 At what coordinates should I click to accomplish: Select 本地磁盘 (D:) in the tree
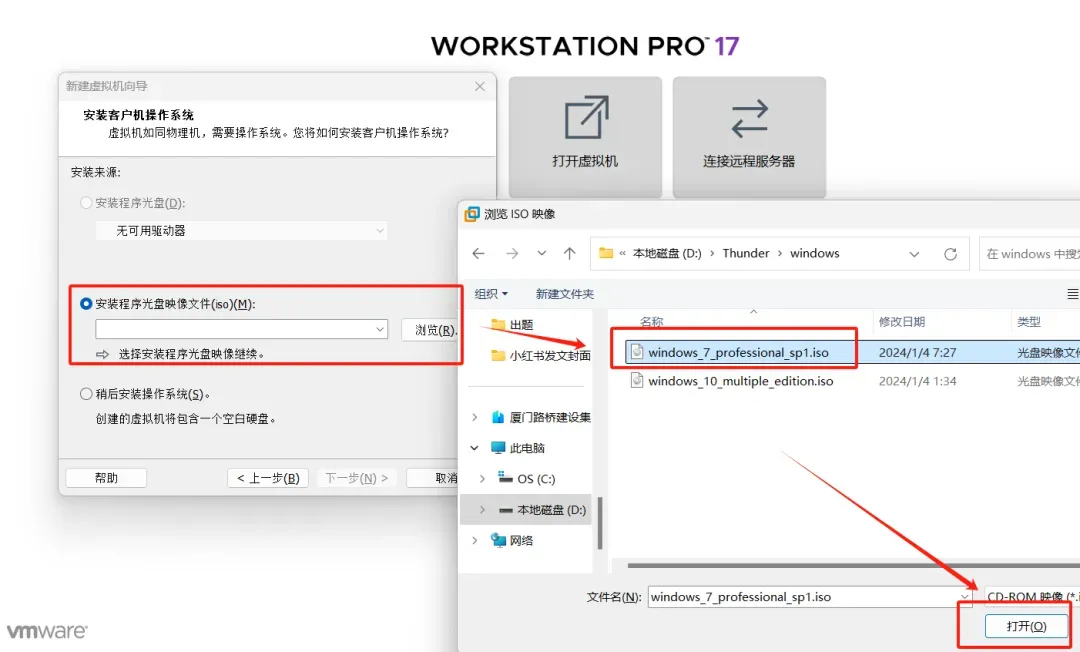543,509
